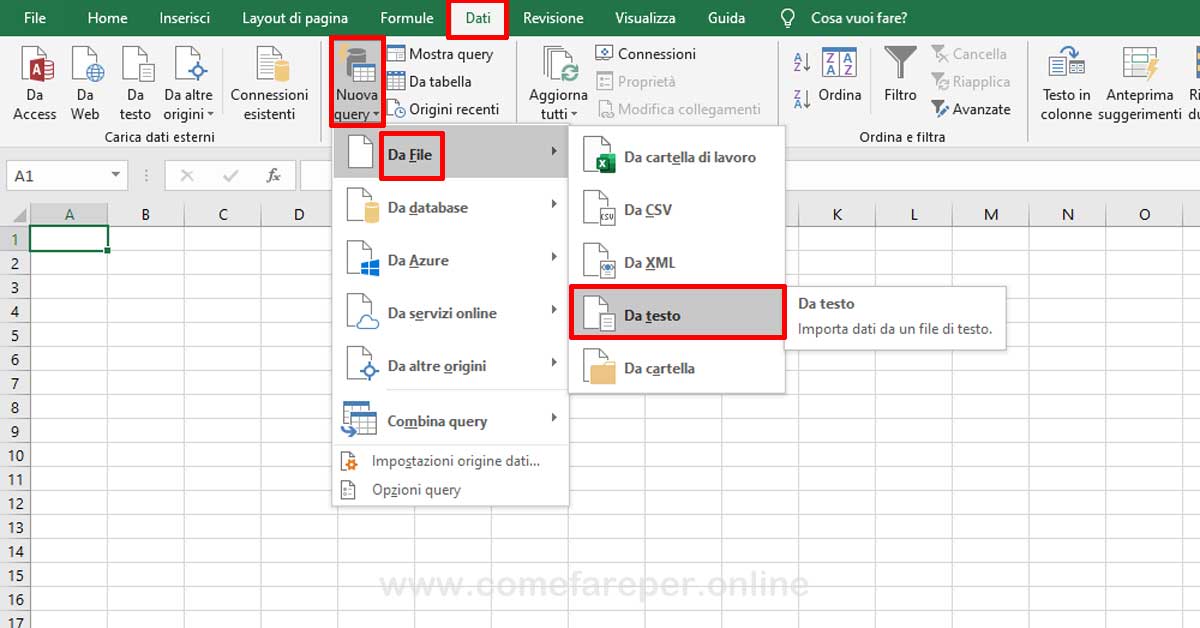This screenshot has width=1200, height=628.
Task: Select cell A1 in the worksheet
Action: (x=69, y=238)
